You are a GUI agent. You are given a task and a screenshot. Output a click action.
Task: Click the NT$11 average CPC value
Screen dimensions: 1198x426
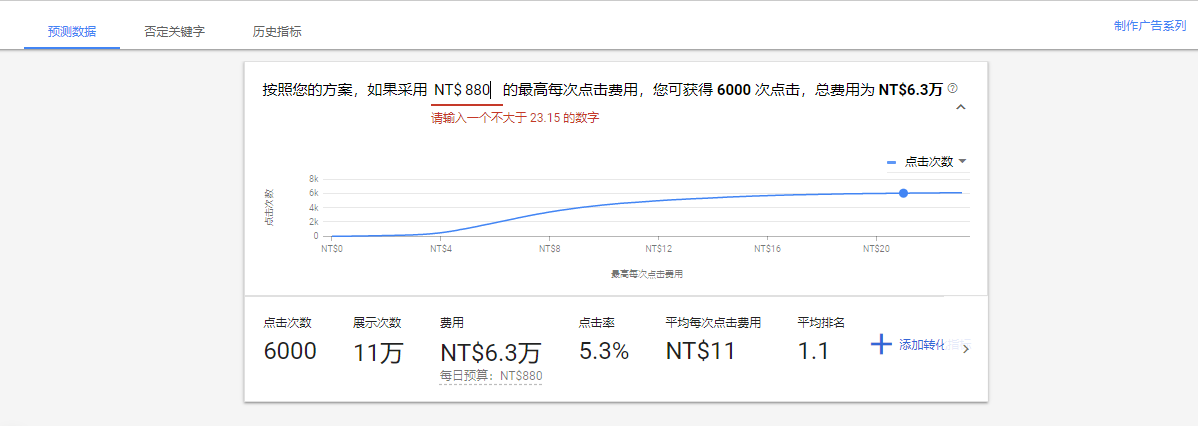[x=700, y=350]
